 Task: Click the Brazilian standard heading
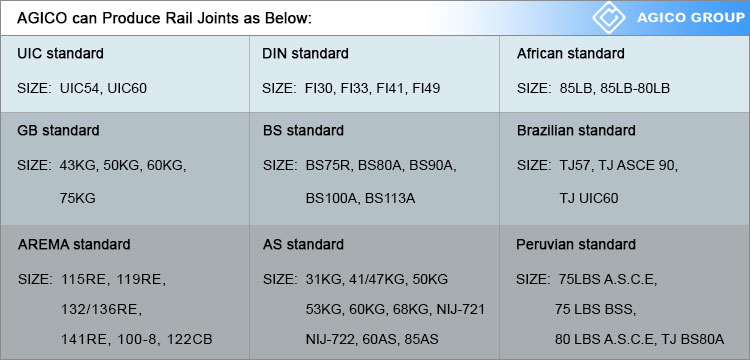[576, 130]
